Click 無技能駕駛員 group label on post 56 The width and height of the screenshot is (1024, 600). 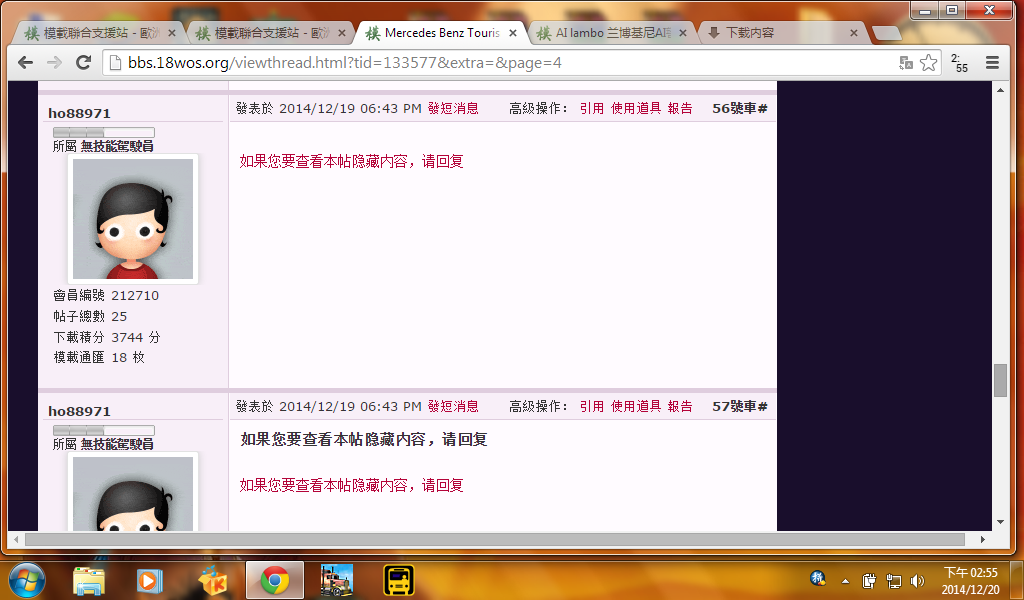point(117,146)
